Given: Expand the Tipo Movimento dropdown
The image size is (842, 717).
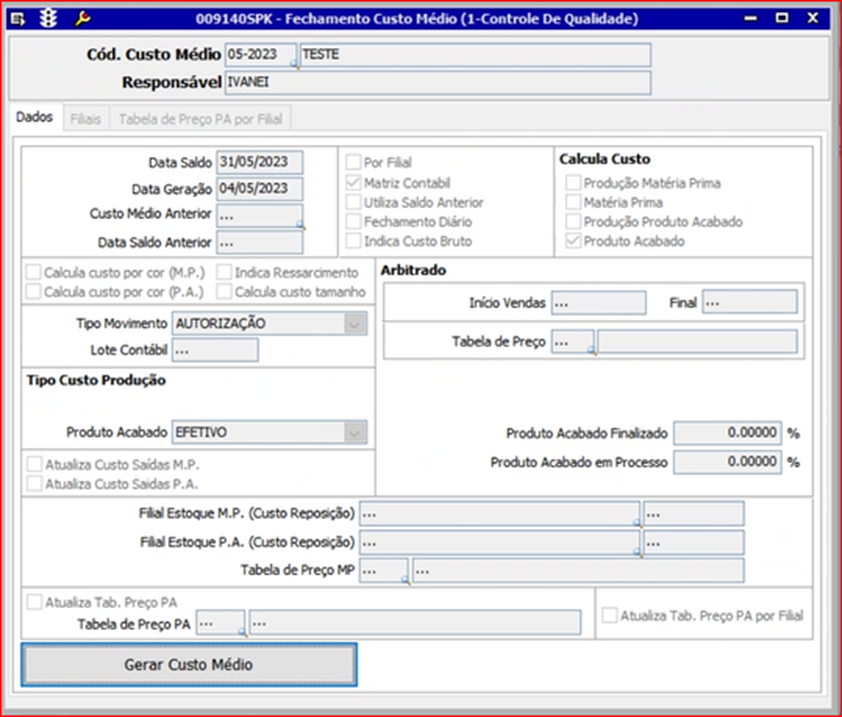Looking at the screenshot, I should coord(354,323).
